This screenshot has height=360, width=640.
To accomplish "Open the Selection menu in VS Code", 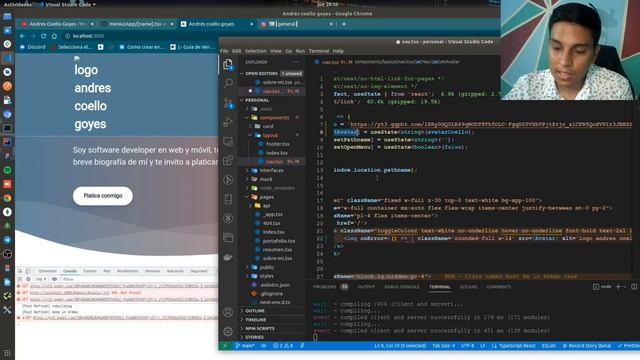I will pos(256,51).
